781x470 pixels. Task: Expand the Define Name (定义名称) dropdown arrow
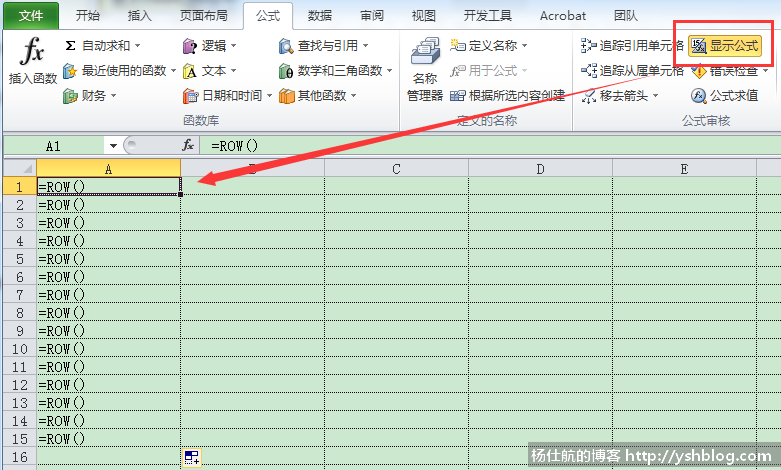tap(524, 46)
